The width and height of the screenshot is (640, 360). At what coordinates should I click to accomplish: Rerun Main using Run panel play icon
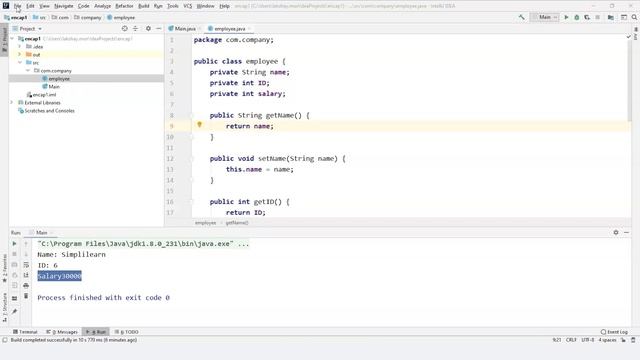(14, 243)
